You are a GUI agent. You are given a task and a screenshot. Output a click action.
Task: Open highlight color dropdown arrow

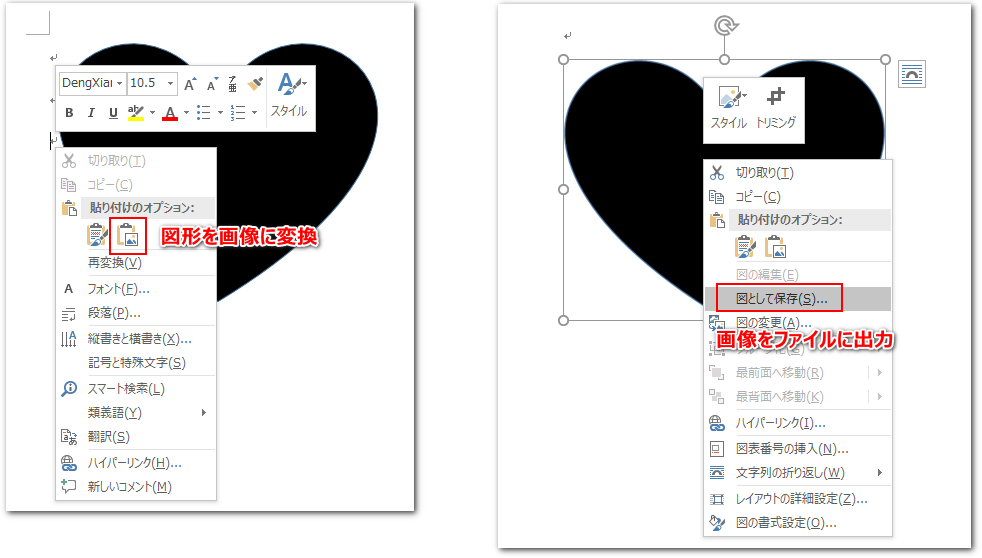(x=152, y=113)
